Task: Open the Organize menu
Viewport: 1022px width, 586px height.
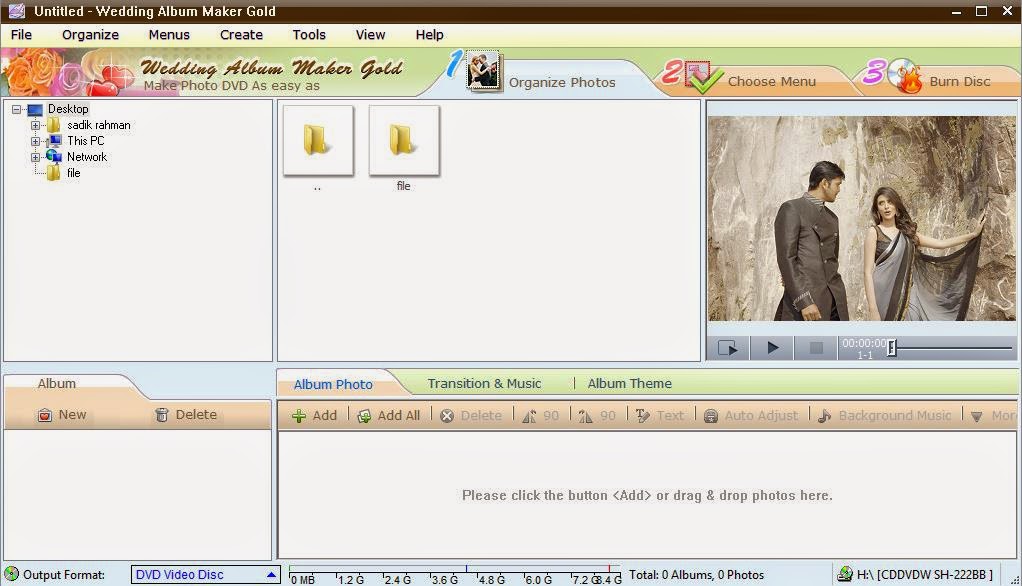Action: point(90,35)
